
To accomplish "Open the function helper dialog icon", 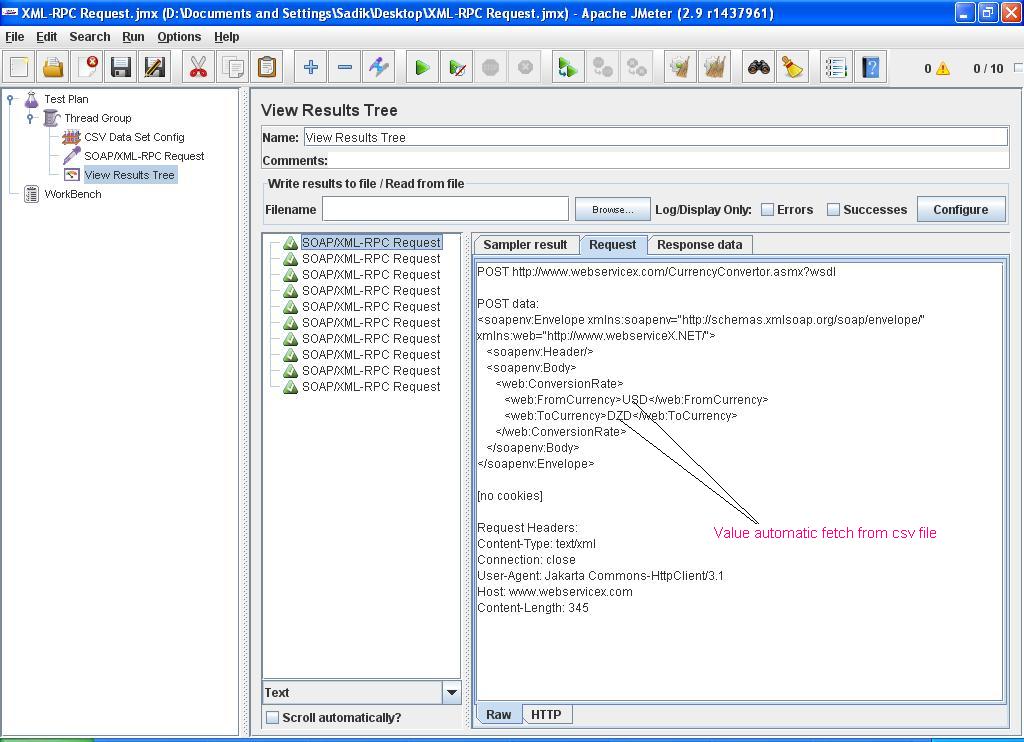I will tap(836, 67).
